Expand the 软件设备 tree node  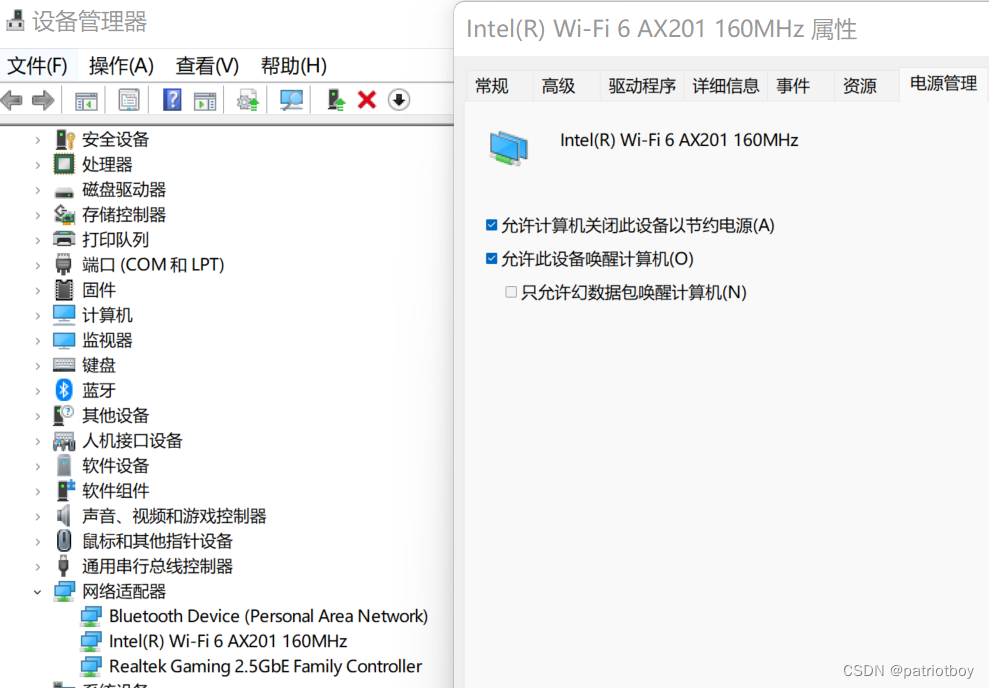tap(38, 467)
